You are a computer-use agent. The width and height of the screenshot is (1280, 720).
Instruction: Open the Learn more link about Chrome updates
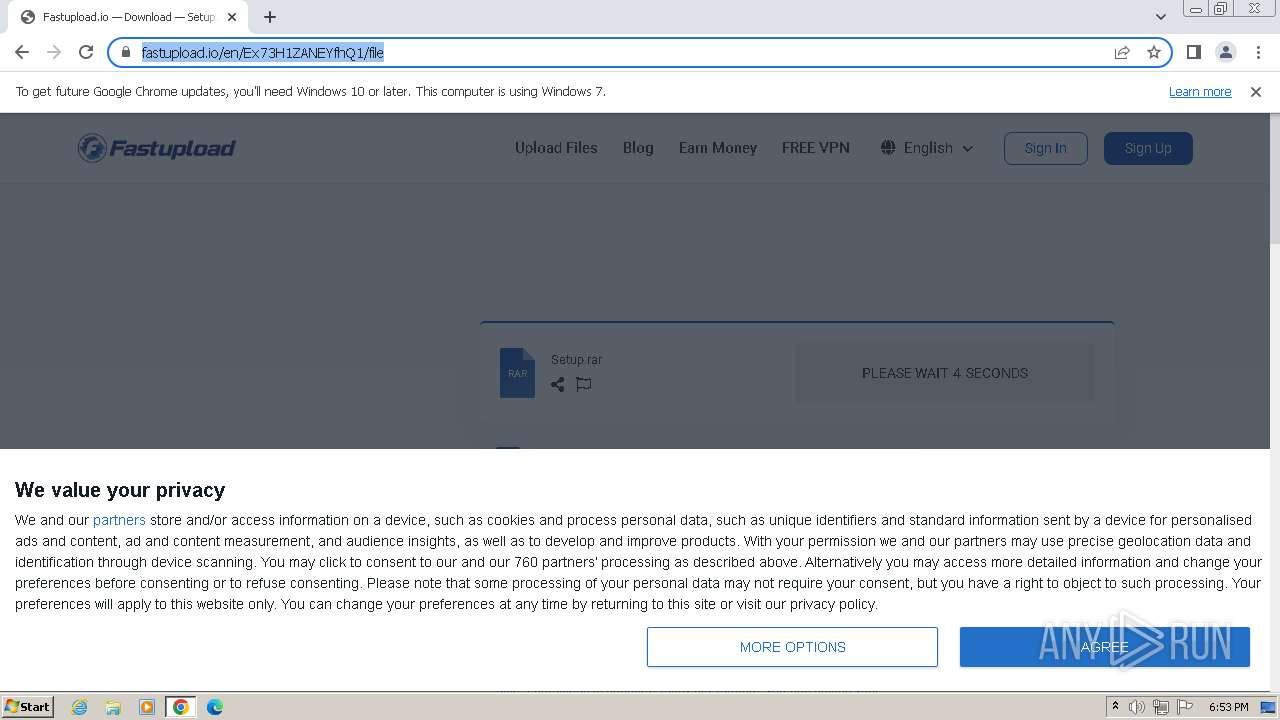(1200, 91)
